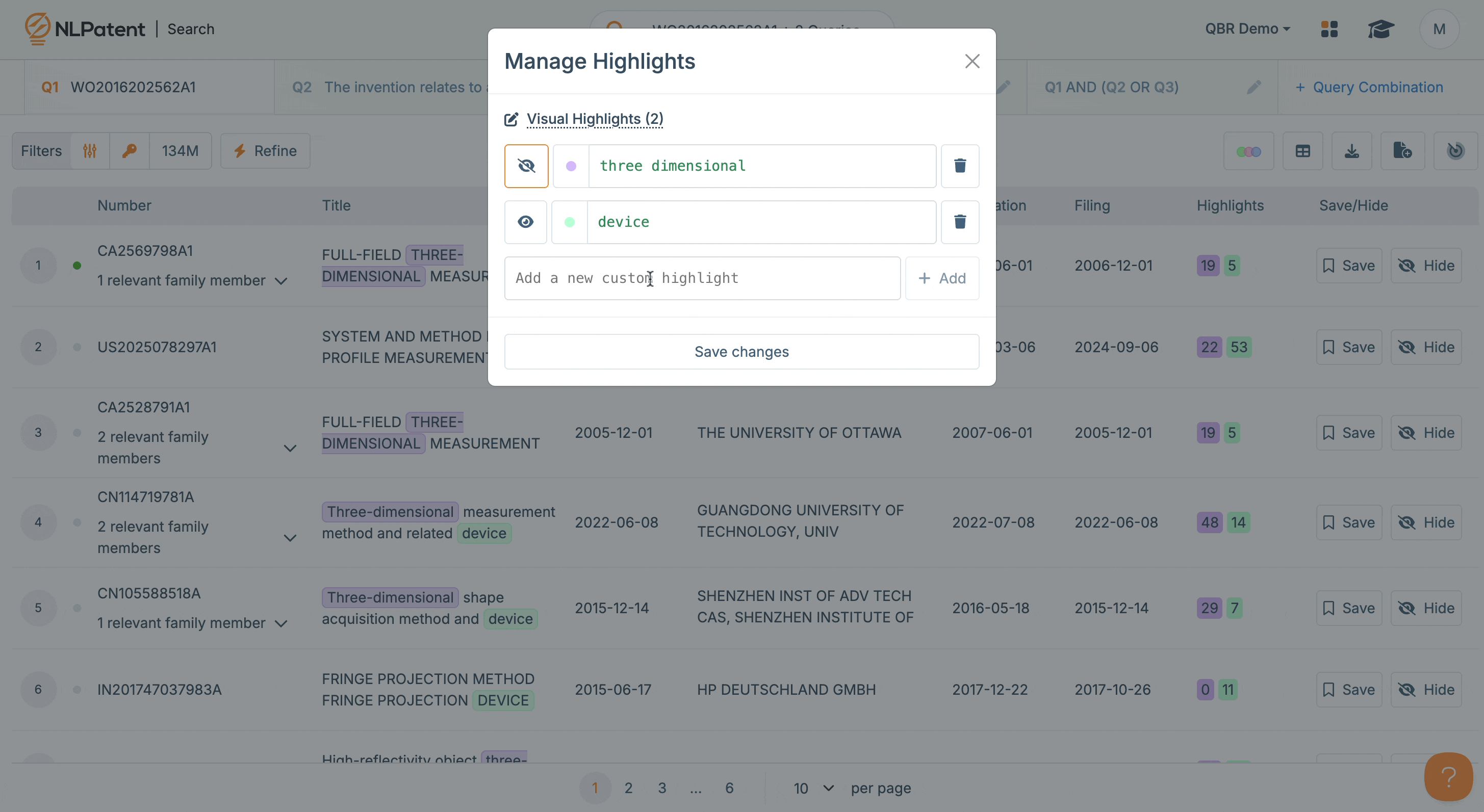Expand family members for CA2528791A1

(290, 448)
